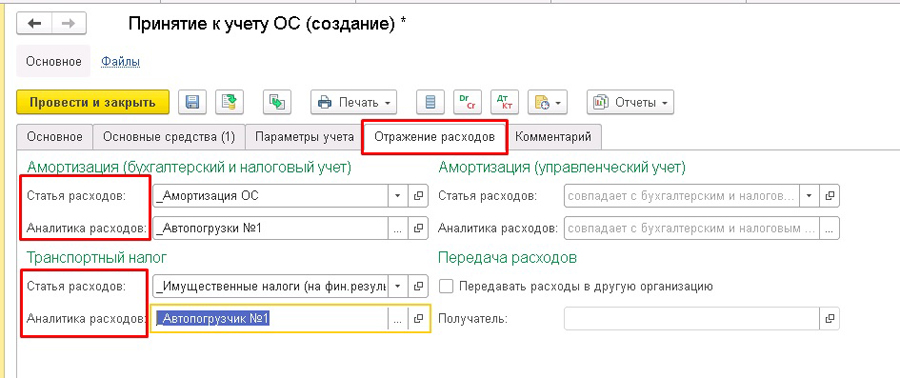Save the document with the floppy disk icon
Screen dimensions: 900x378
(x=192, y=102)
